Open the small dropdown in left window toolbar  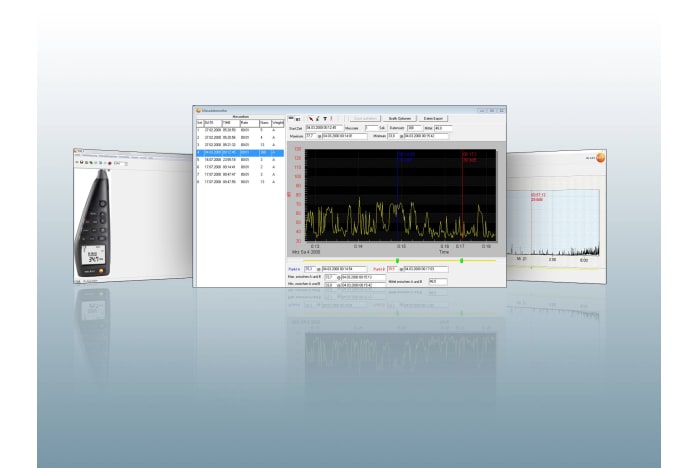120,164
